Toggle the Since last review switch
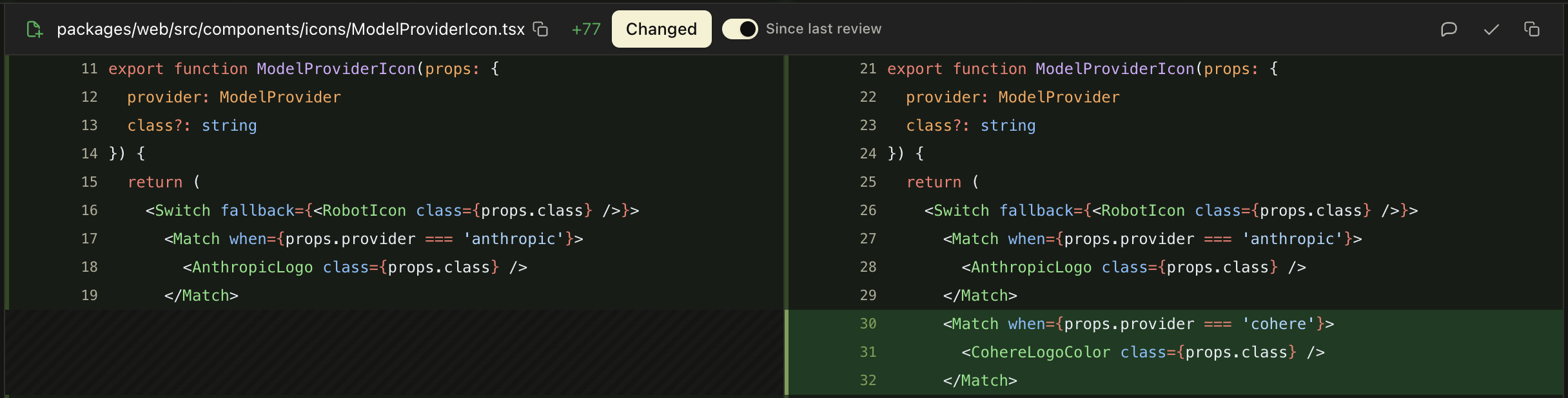Image resolution: width=1568 pixels, height=398 pixels. click(x=740, y=29)
